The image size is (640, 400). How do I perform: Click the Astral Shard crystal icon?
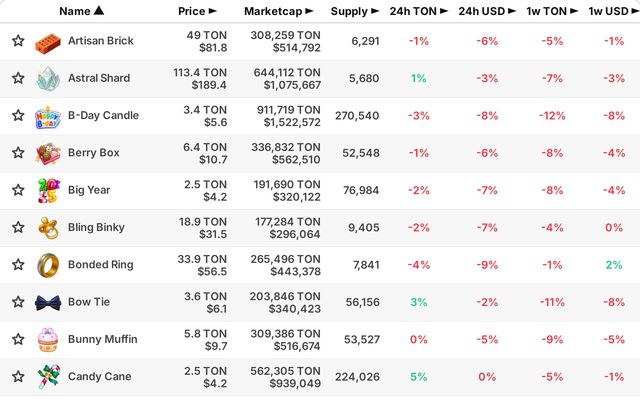48,78
